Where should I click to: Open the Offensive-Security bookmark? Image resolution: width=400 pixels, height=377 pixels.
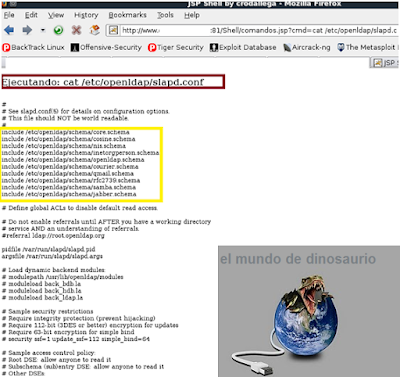pyautogui.click(x=106, y=47)
